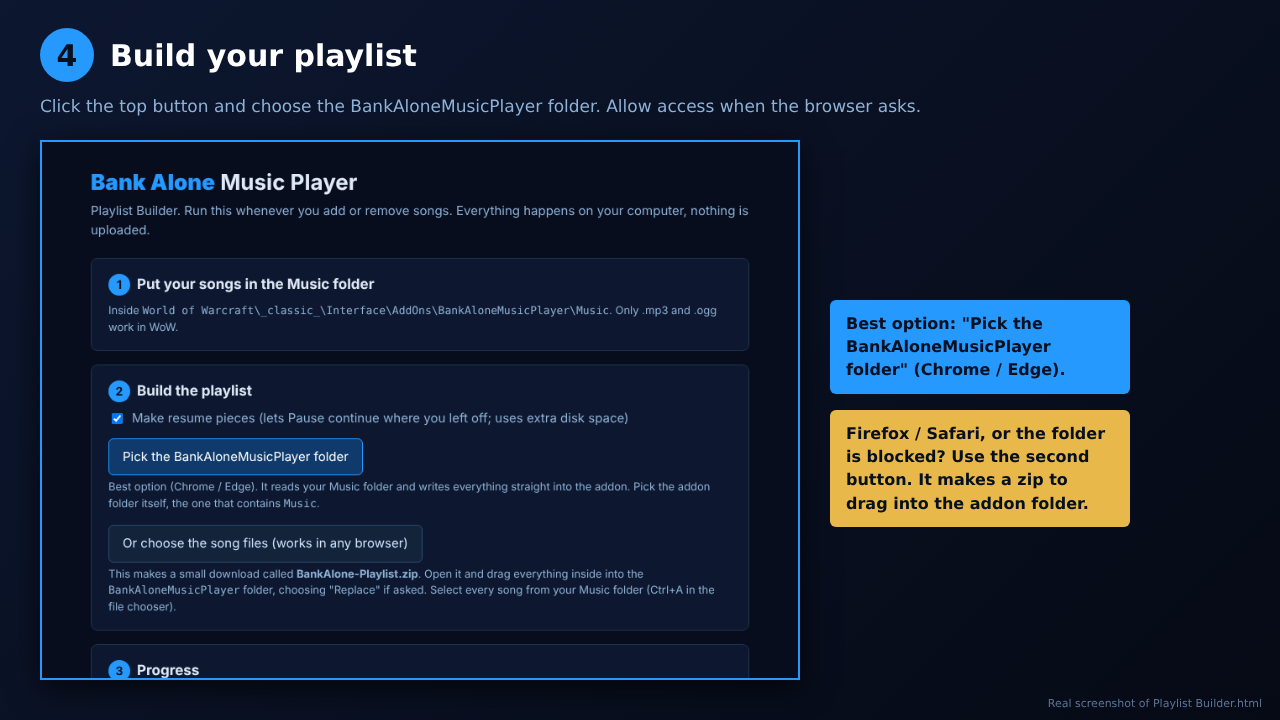
Task: Click the "Put your songs in the Music folder" heading
Action: point(255,284)
